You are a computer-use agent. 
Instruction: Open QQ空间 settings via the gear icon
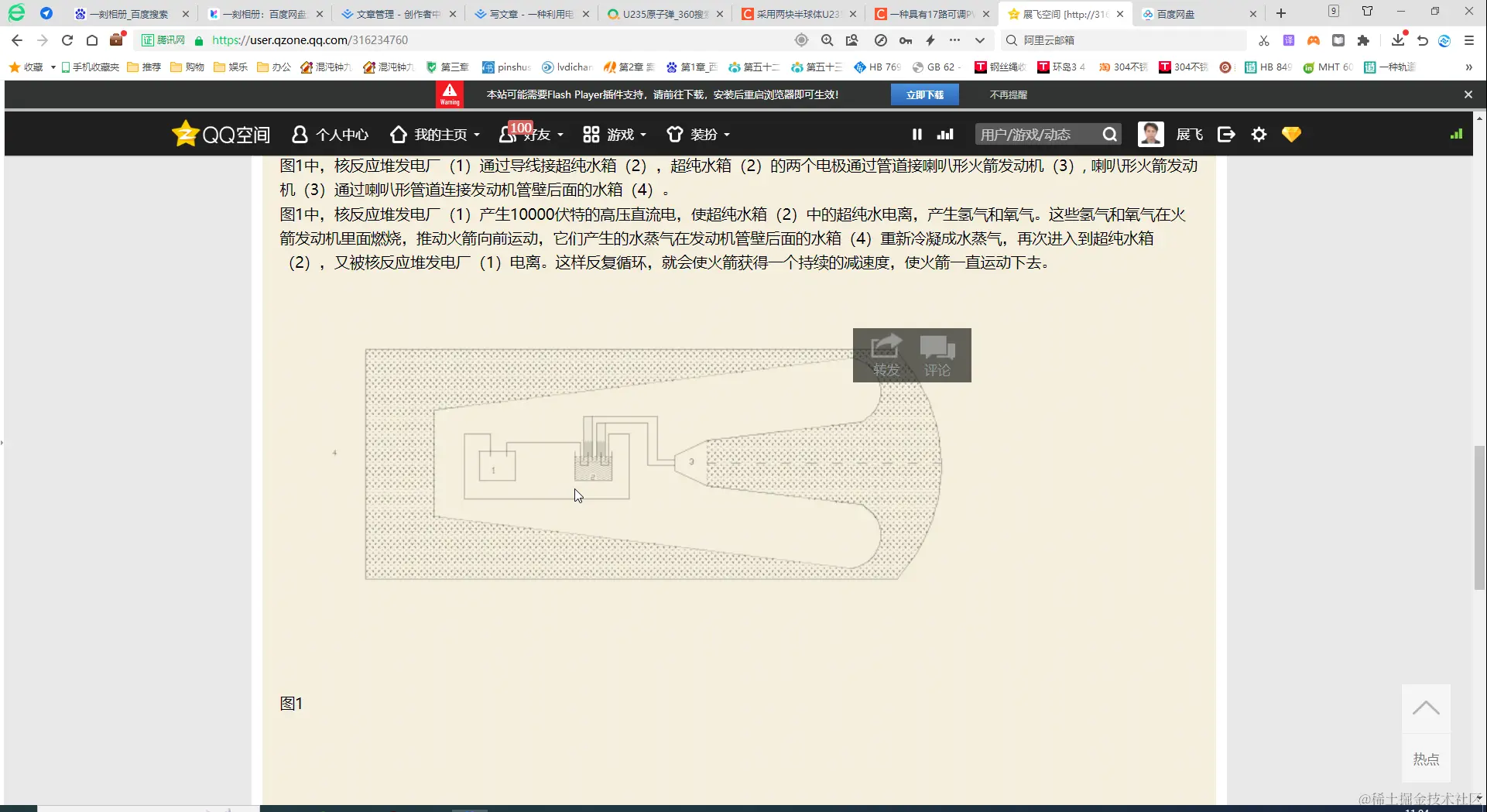point(1259,134)
